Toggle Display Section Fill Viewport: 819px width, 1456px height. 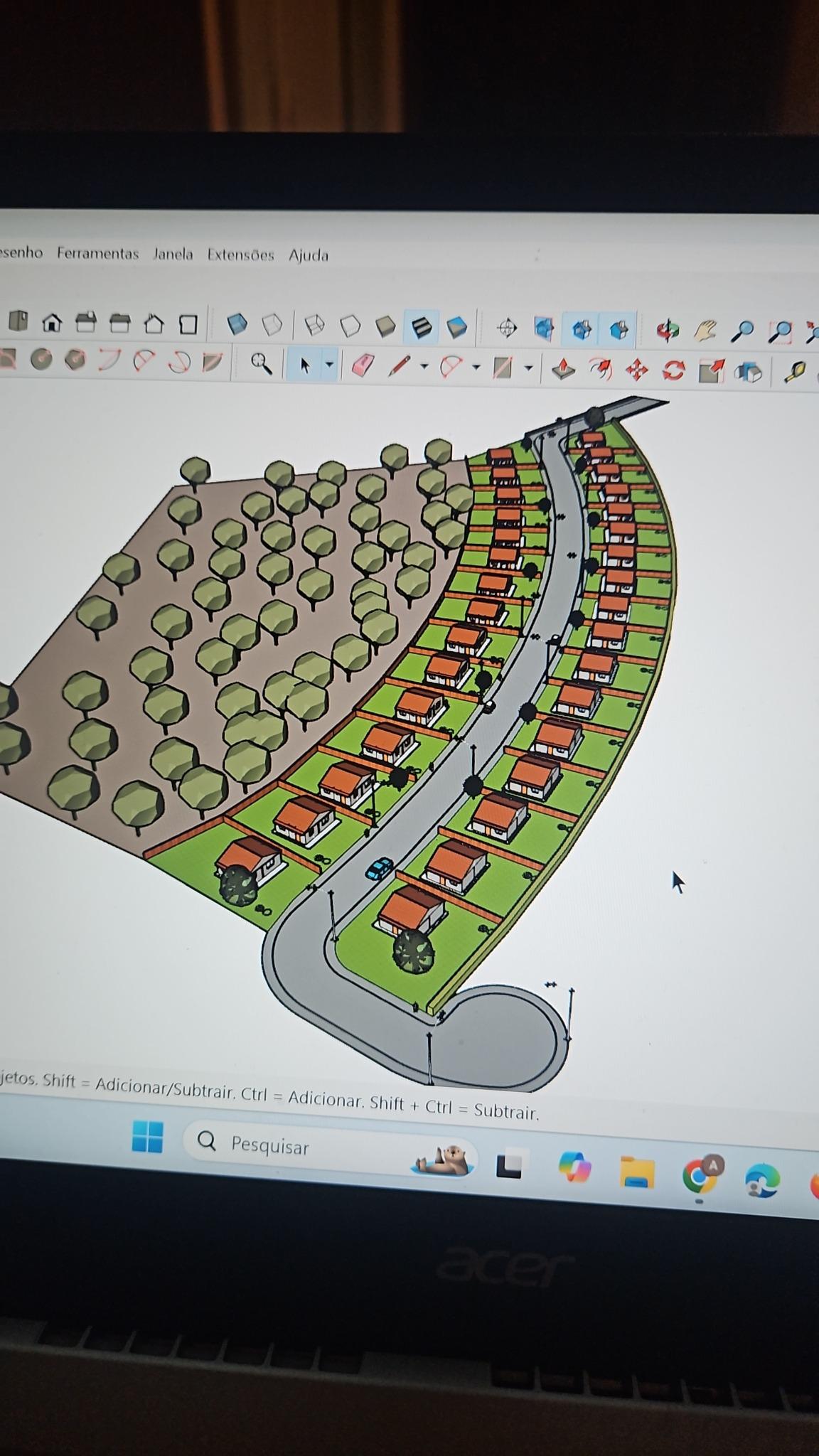619,330
